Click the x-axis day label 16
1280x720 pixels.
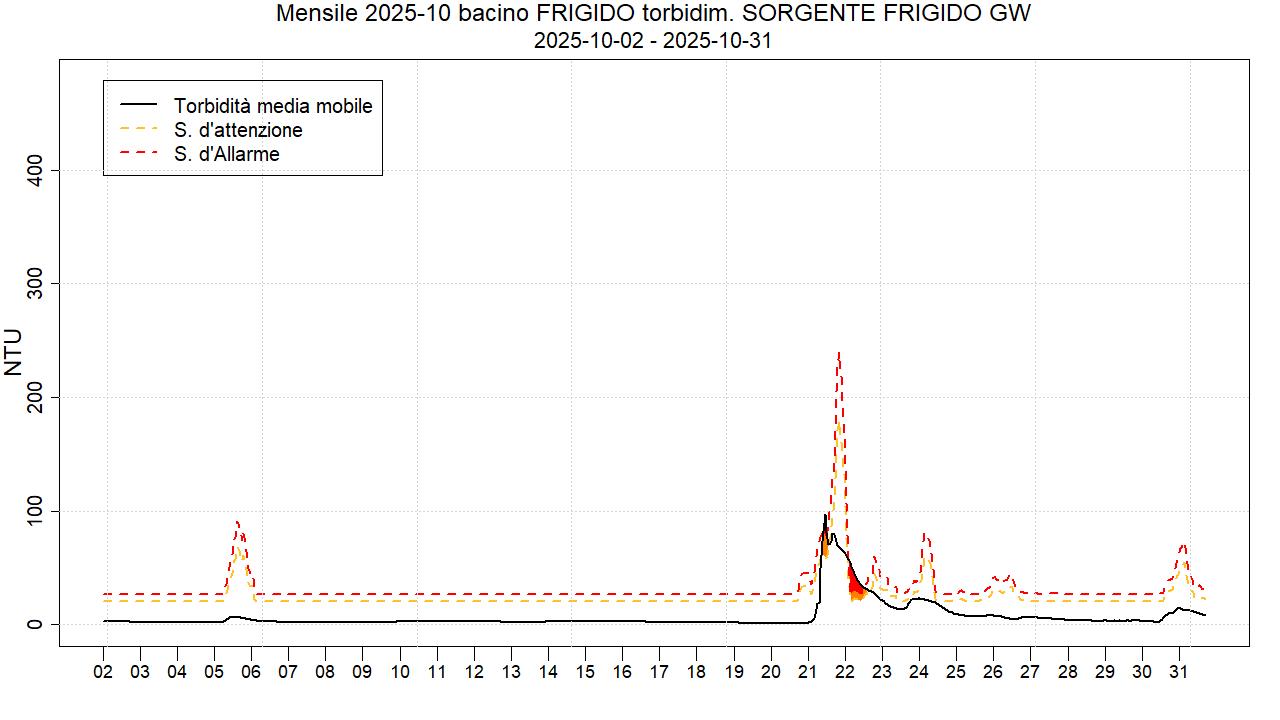pyautogui.click(x=622, y=672)
